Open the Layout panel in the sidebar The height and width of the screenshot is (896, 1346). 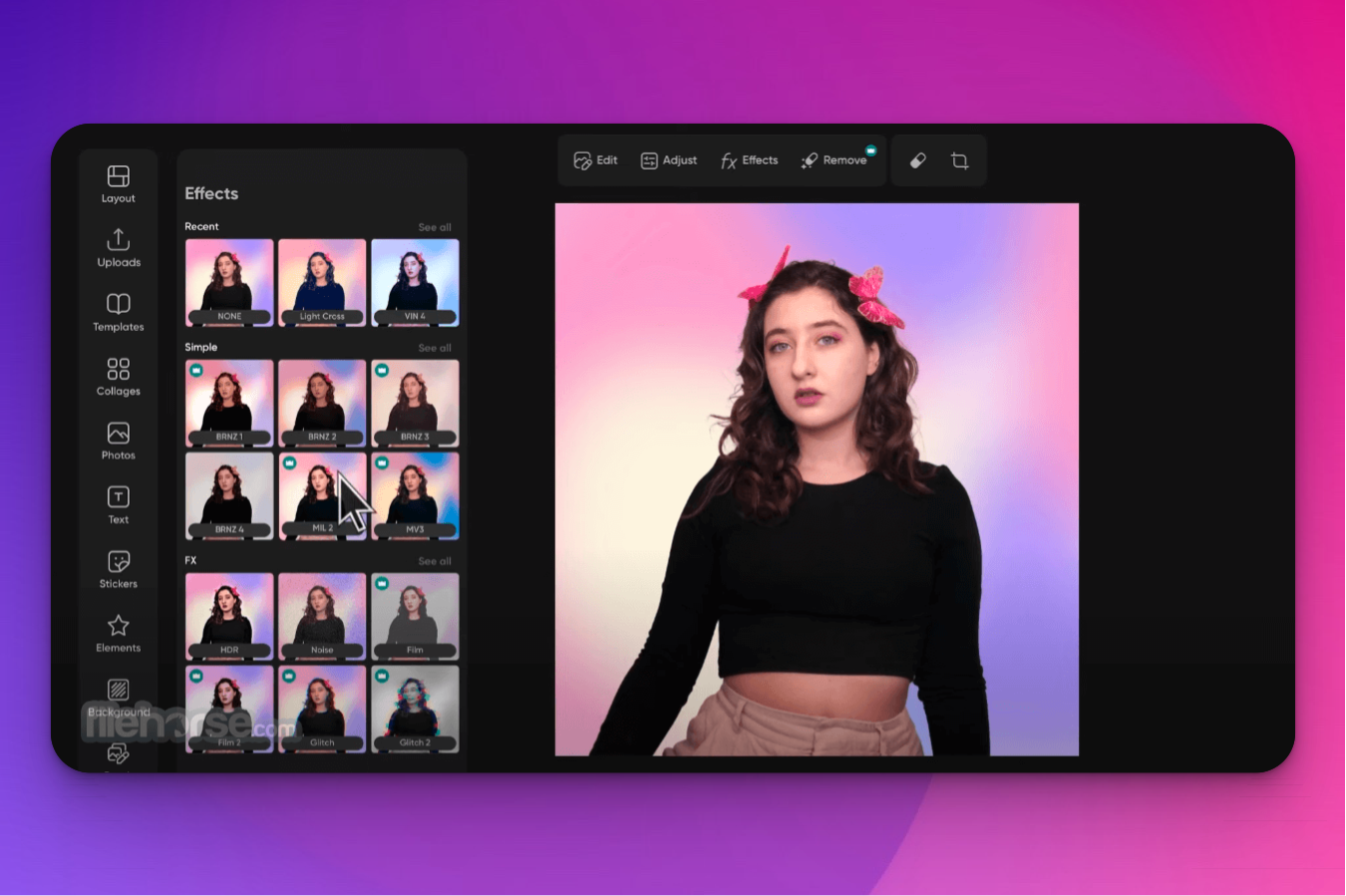(118, 184)
